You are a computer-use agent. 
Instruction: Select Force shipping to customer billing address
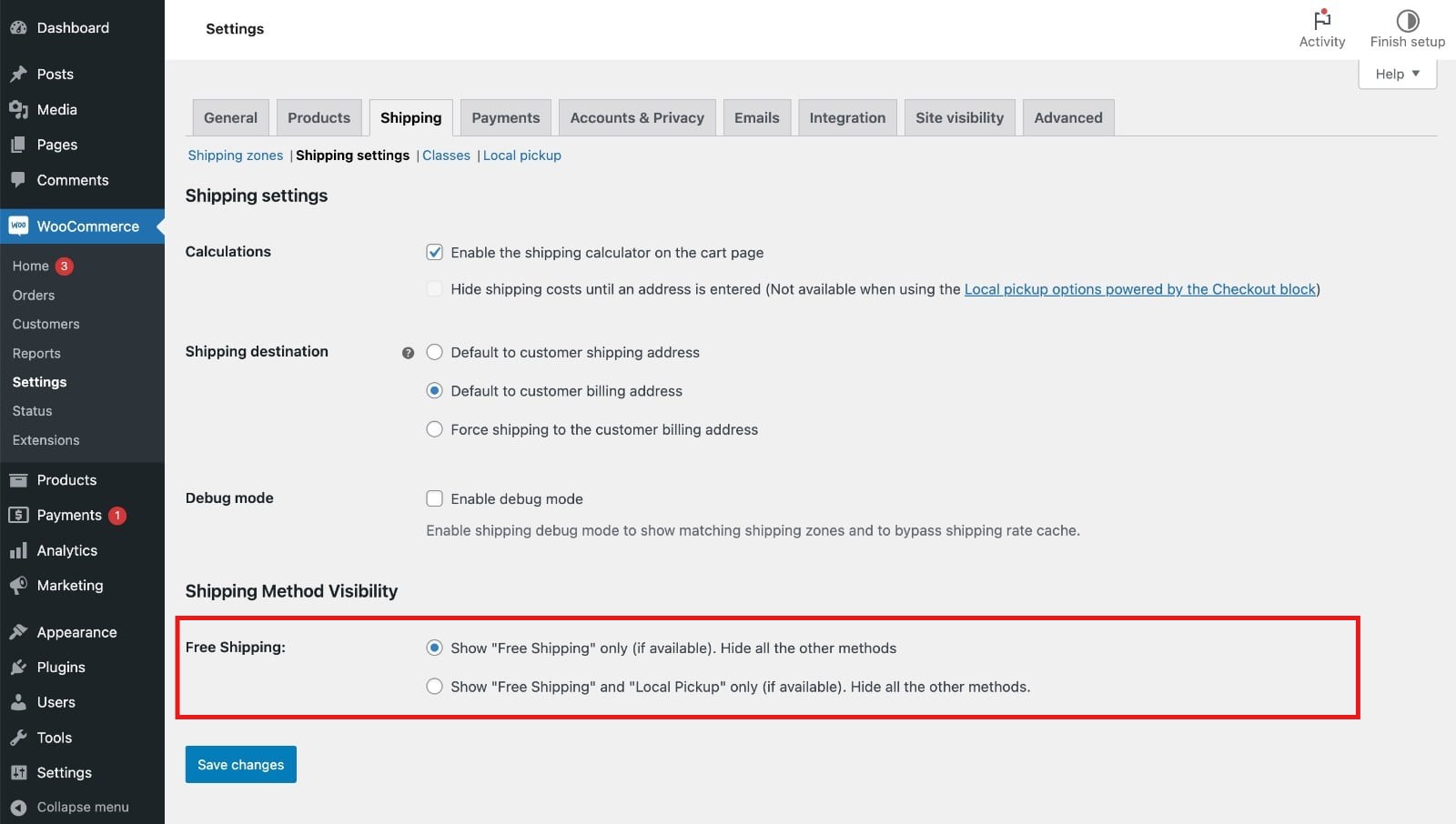tap(435, 429)
